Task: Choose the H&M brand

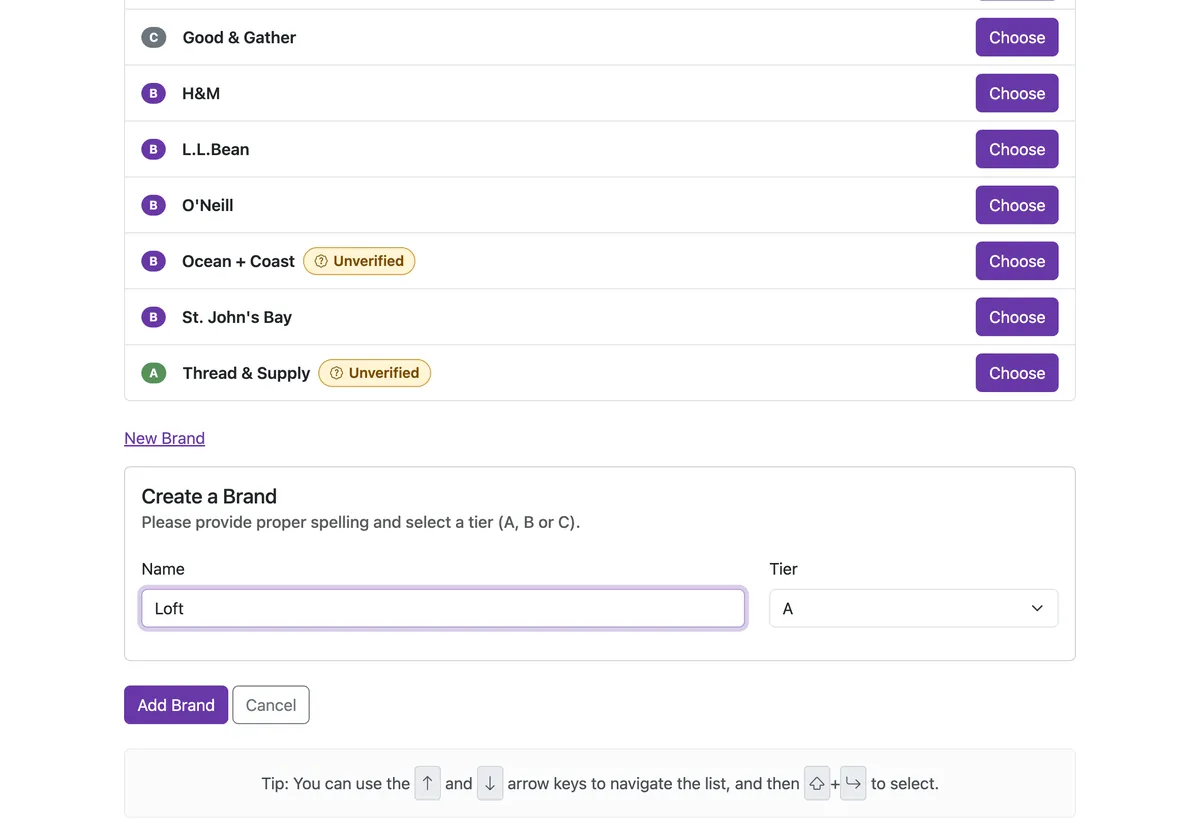Action: point(1017,93)
